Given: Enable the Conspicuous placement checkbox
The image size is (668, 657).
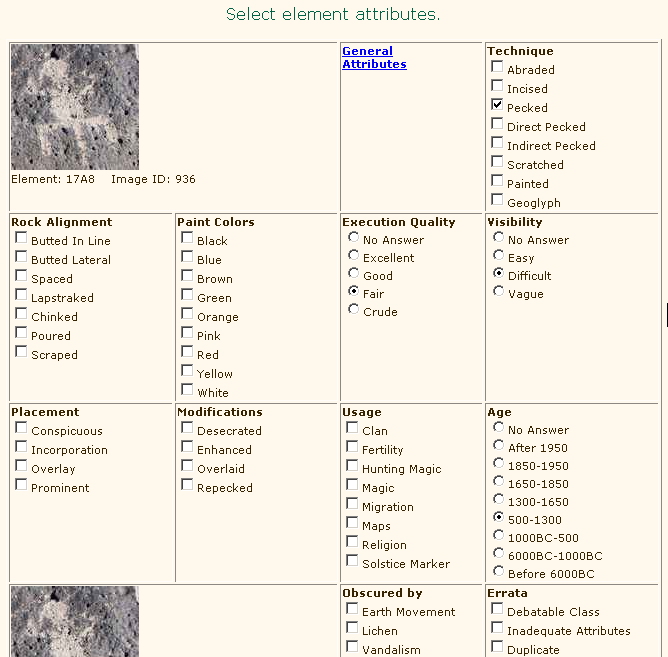Looking at the screenshot, I should [x=21, y=428].
